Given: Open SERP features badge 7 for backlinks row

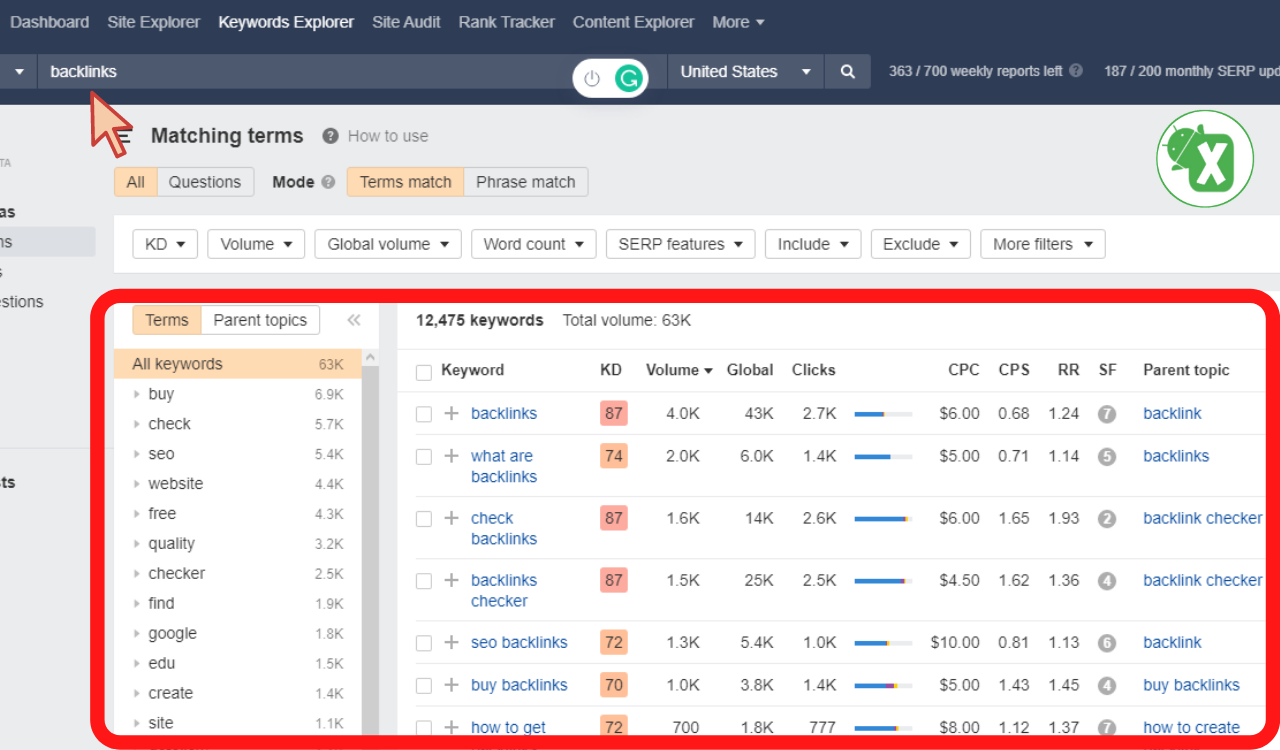Looking at the screenshot, I should [x=1106, y=414].
